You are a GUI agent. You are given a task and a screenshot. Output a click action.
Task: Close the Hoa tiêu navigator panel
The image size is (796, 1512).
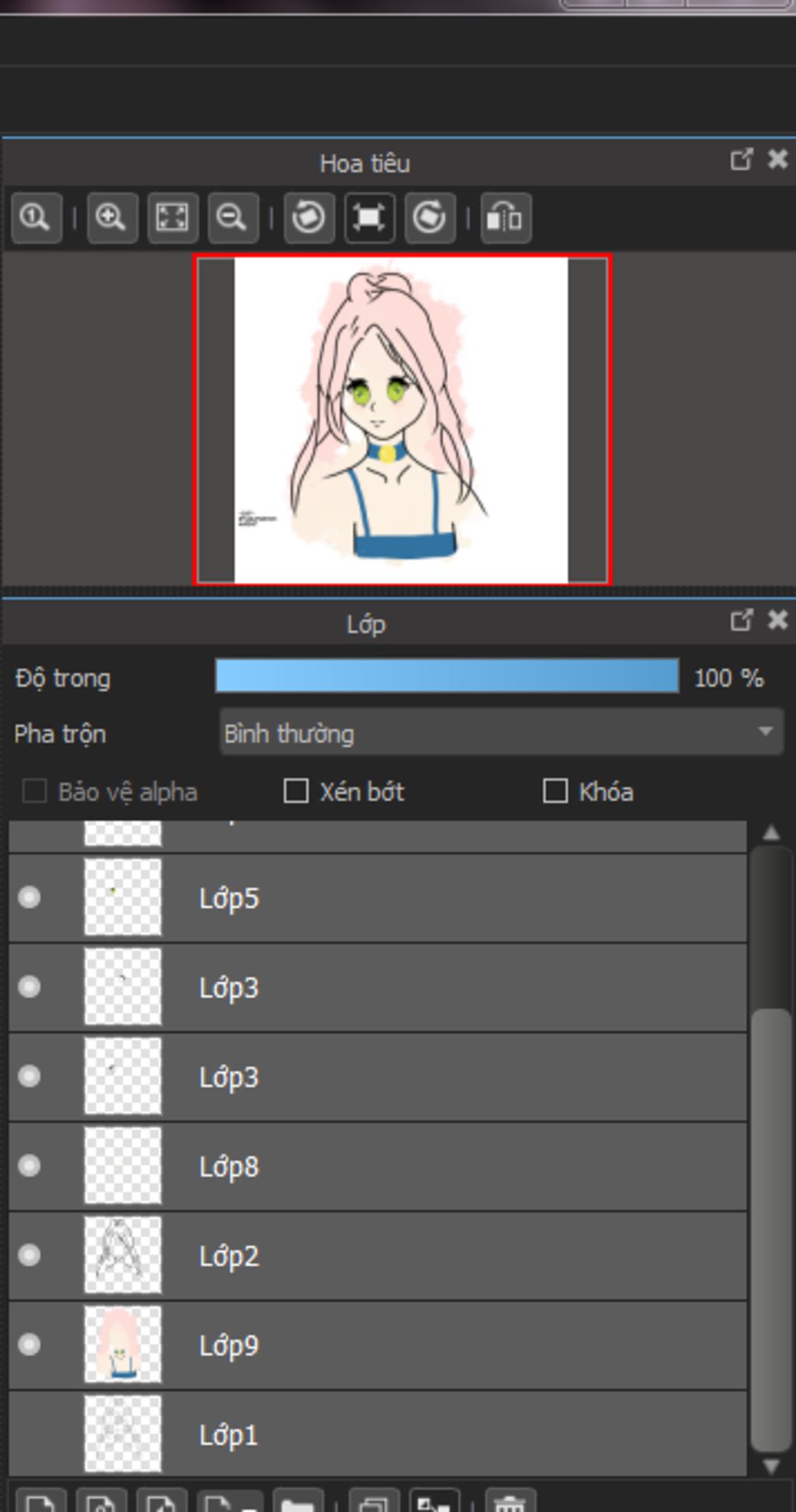click(778, 159)
